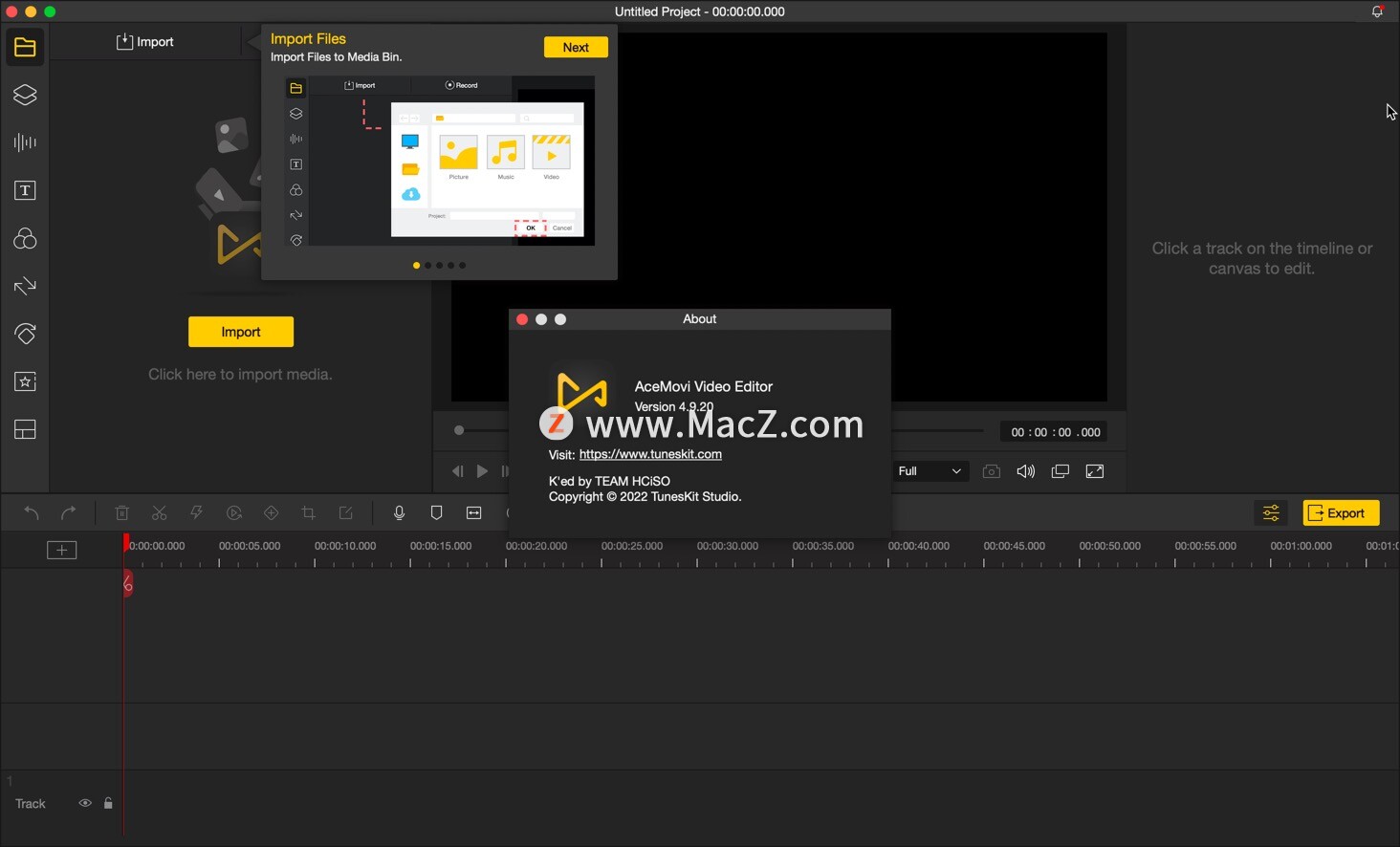The image size is (1400, 847).
Task: Click the Delete trash icon
Action: [x=122, y=513]
